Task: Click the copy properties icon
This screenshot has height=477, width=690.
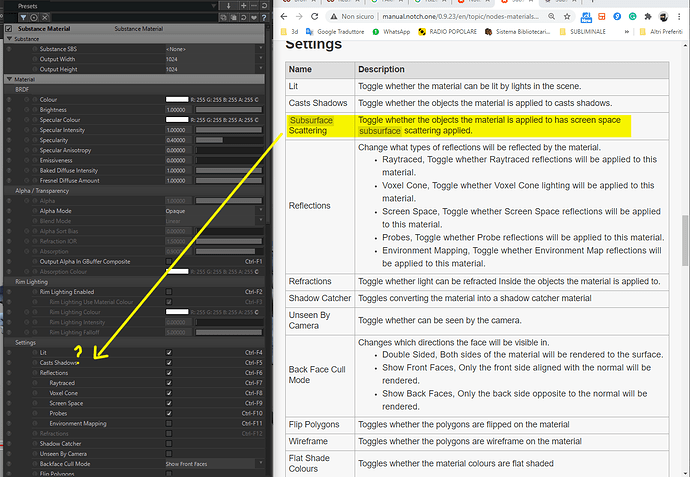Action: pos(224,18)
